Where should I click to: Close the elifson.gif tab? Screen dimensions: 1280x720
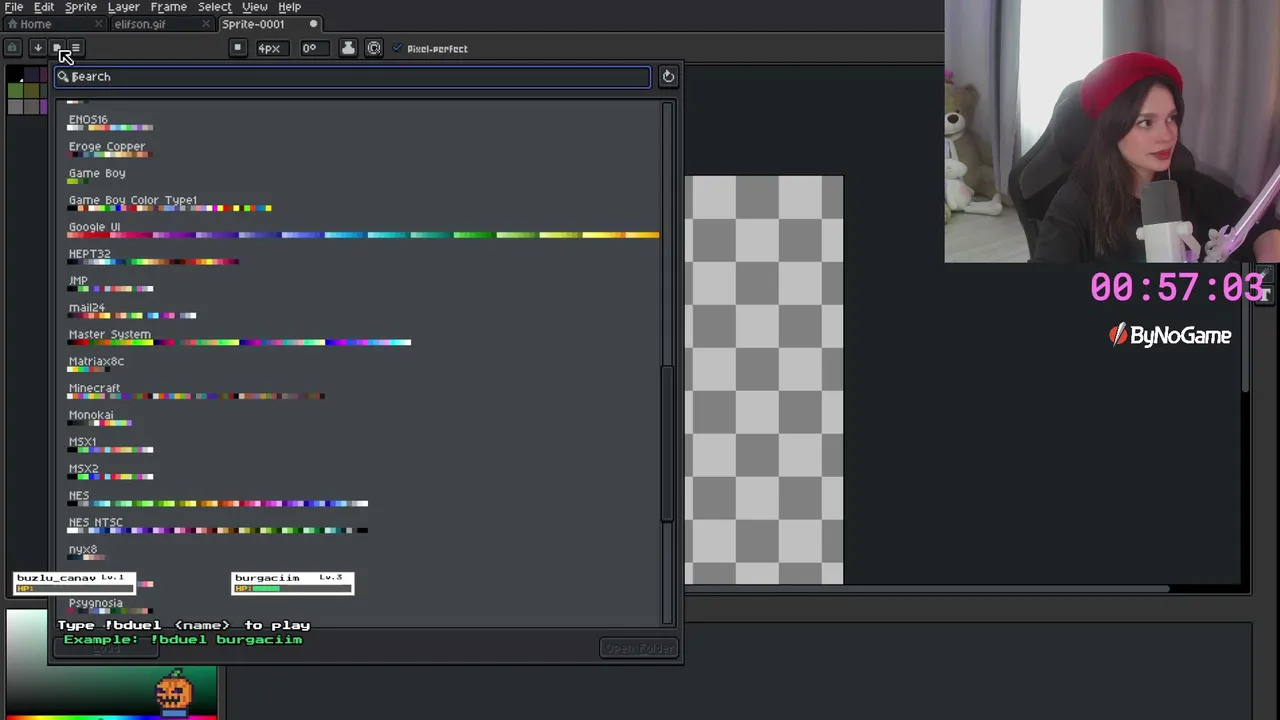pyautogui.click(x=207, y=24)
